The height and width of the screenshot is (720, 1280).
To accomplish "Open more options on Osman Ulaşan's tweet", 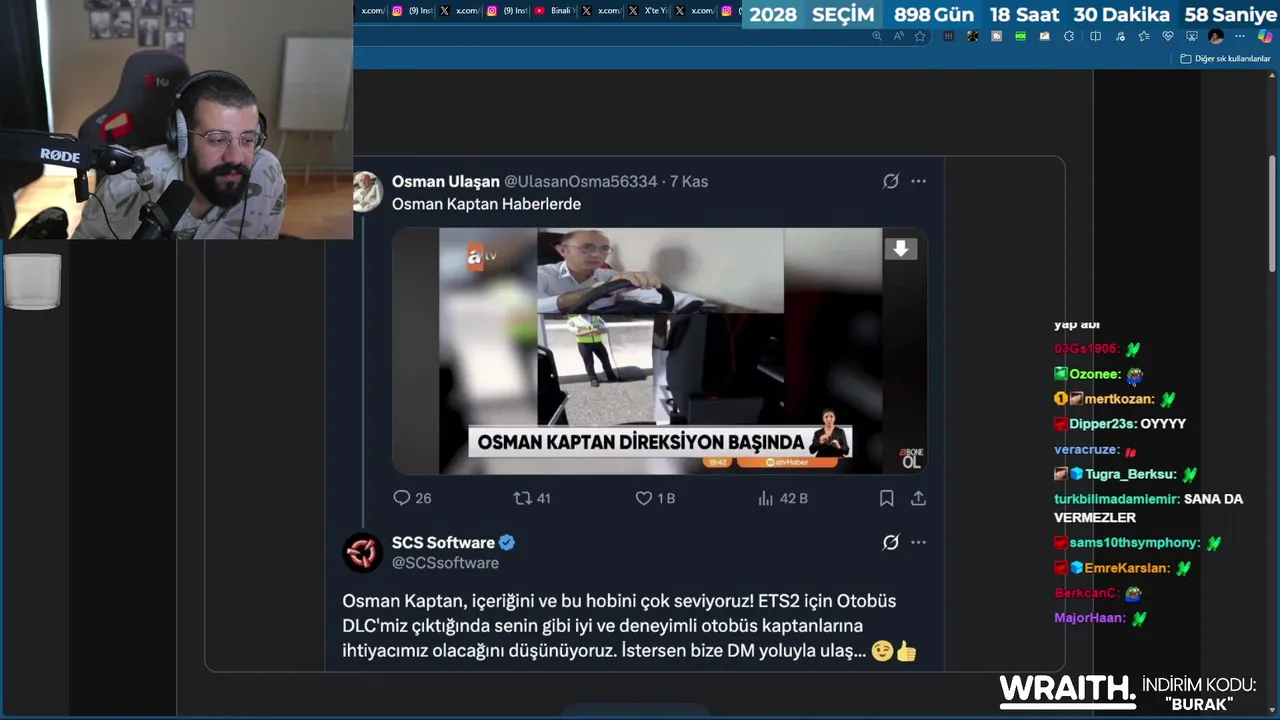I will tap(918, 181).
